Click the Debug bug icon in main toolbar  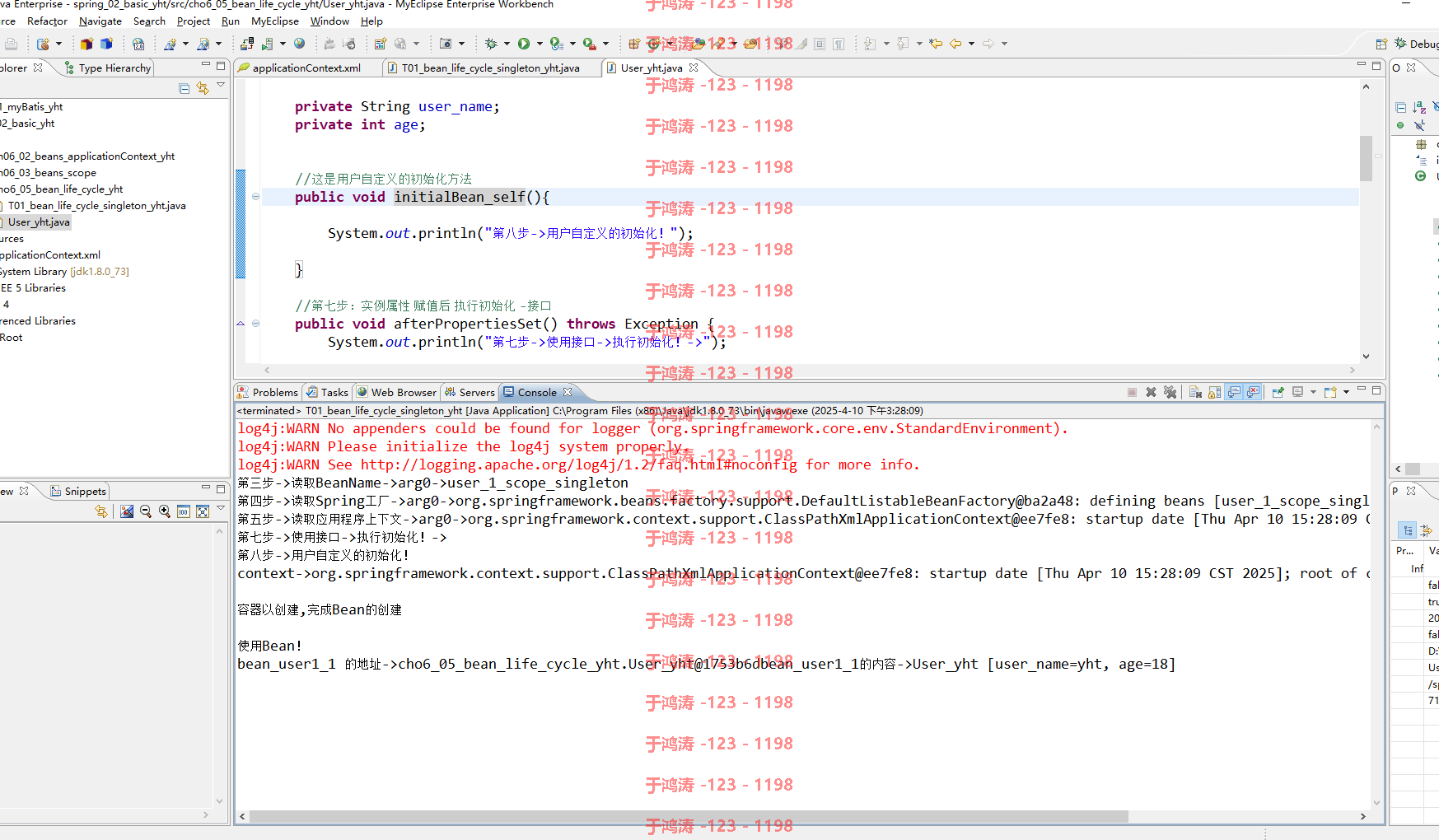[492, 44]
